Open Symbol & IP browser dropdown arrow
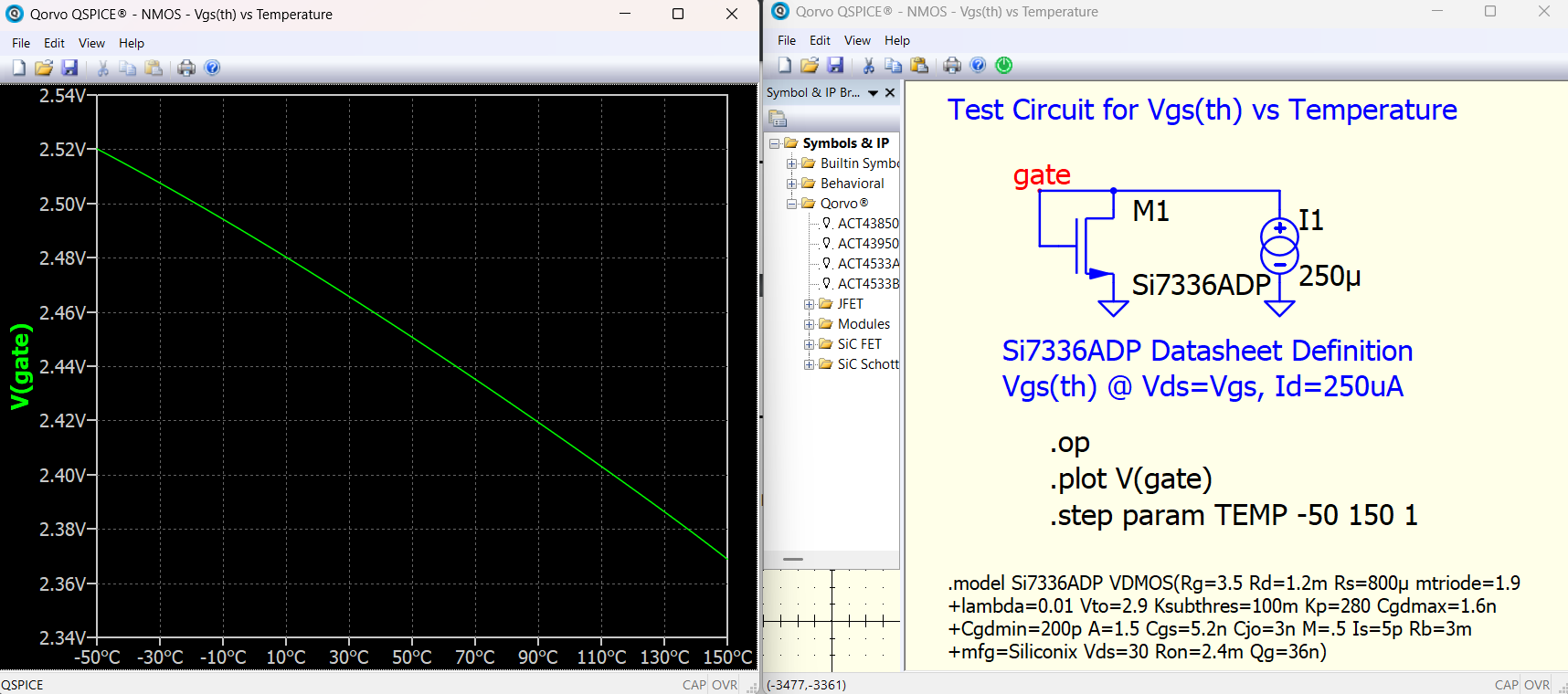 coord(873,93)
